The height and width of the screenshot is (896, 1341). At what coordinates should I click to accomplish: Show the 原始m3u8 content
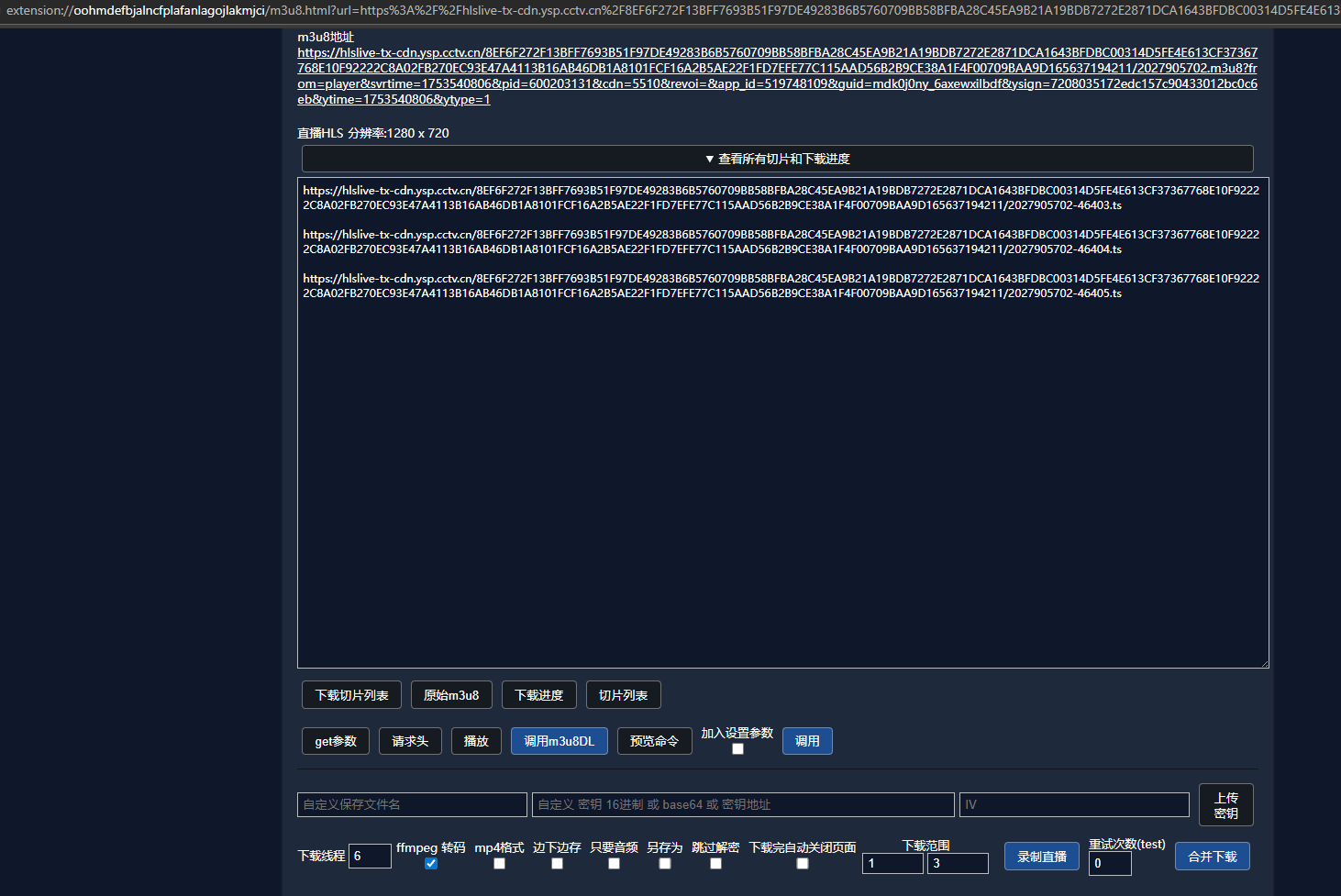[451, 695]
